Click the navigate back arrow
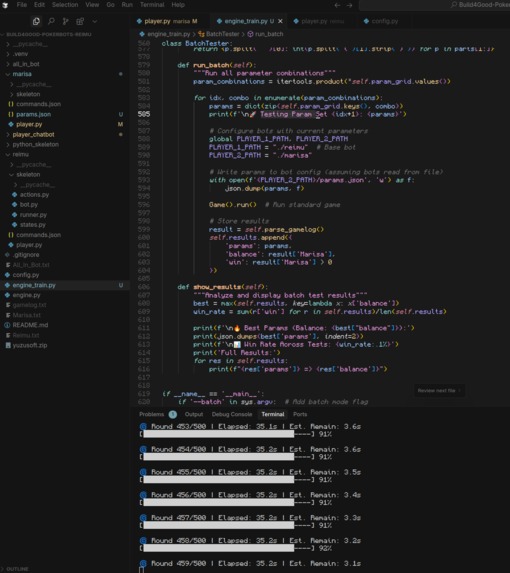510x573 pixels. (337, 5)
